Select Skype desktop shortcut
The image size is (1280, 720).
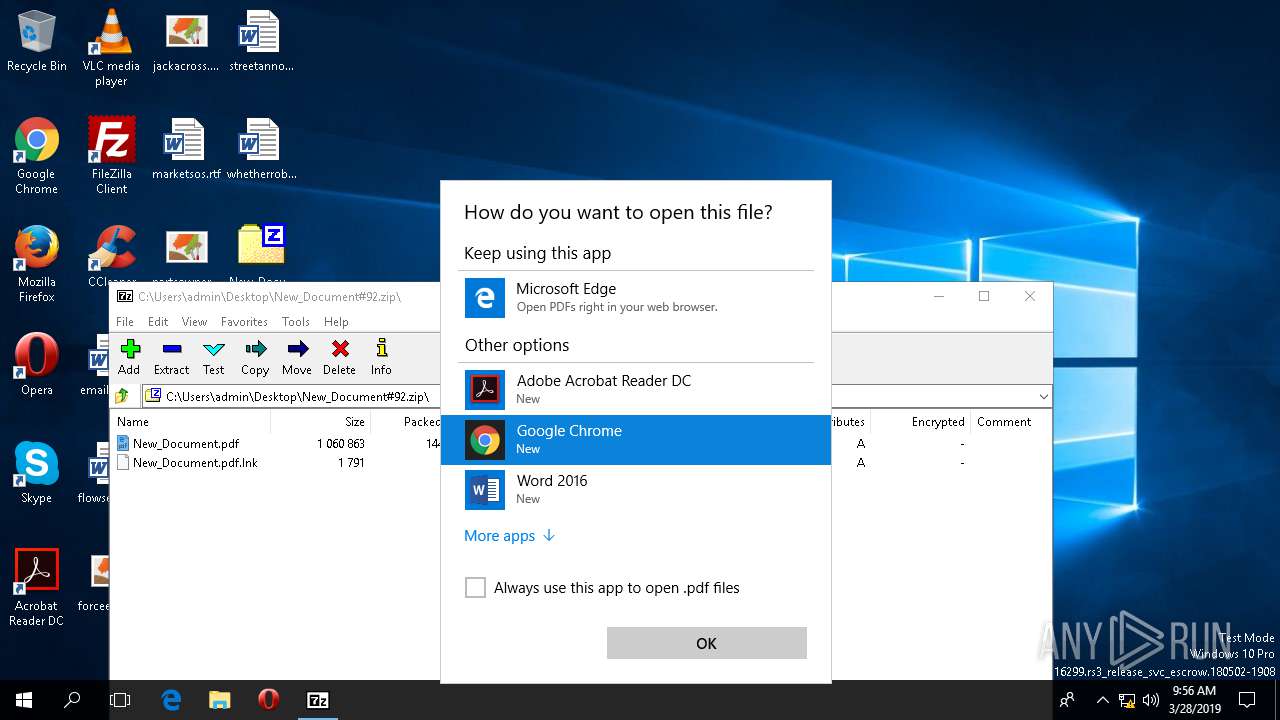coord(37,472)
